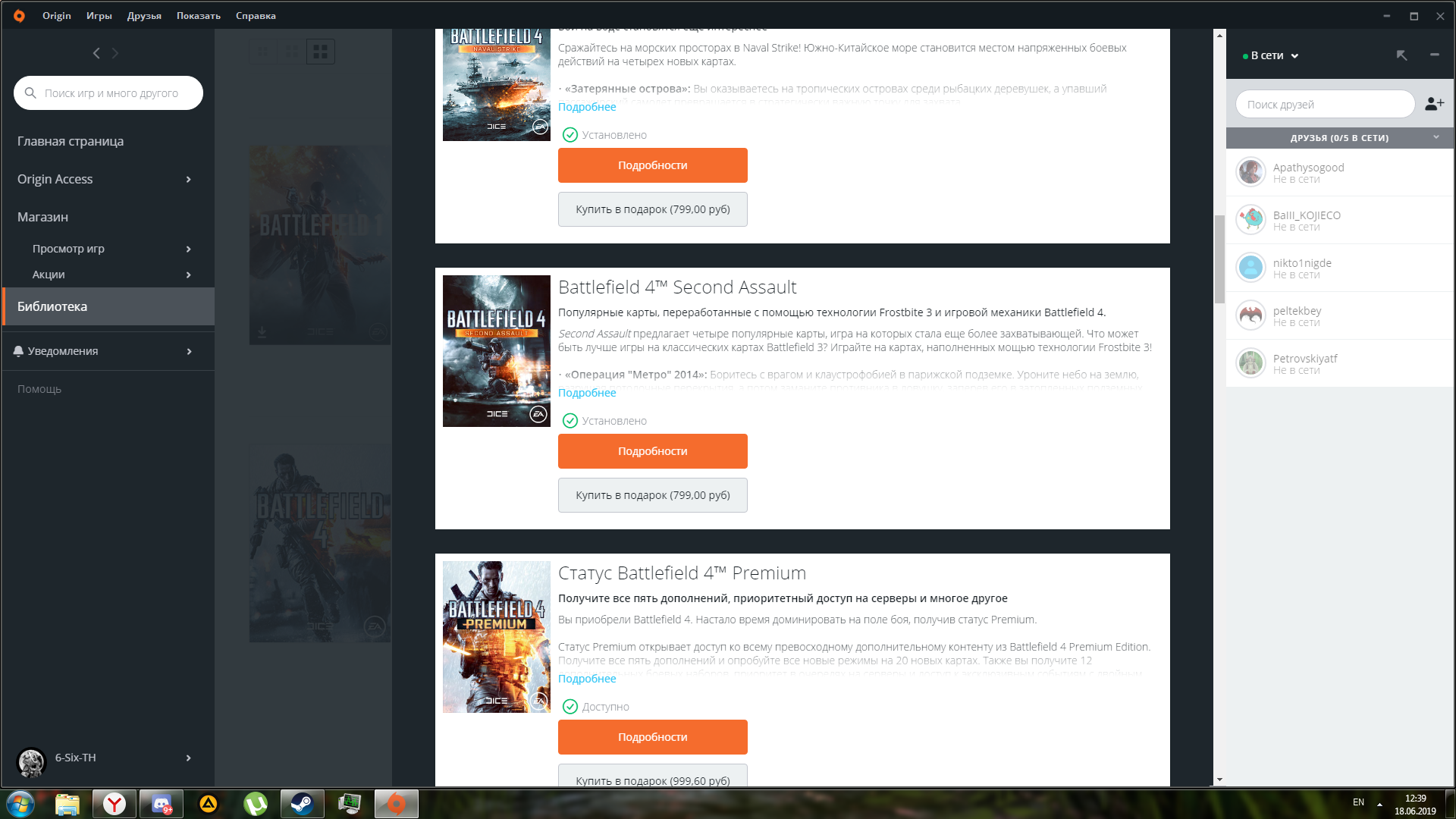Open uTorrent from taskbar
The image size is (1456, 819).
(x=256, y=804)
